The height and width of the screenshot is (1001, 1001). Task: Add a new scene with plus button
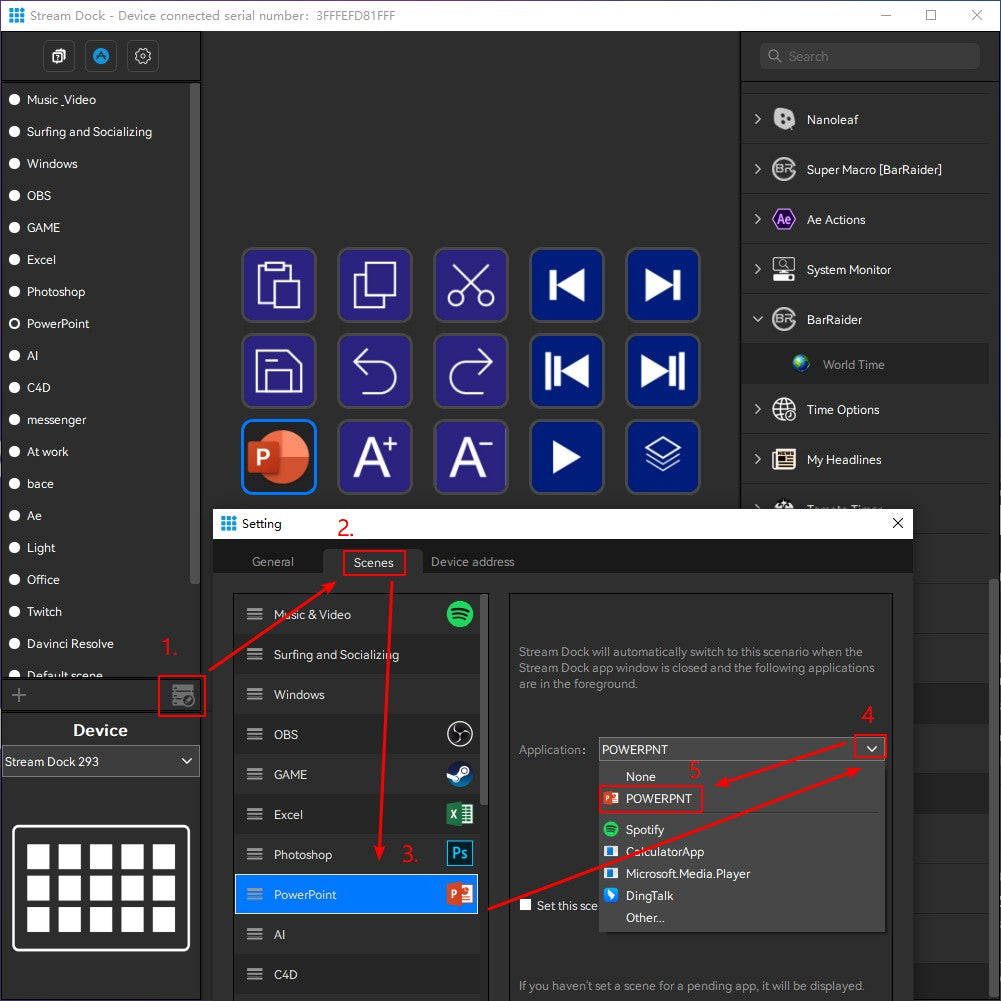tap(18, 695)
